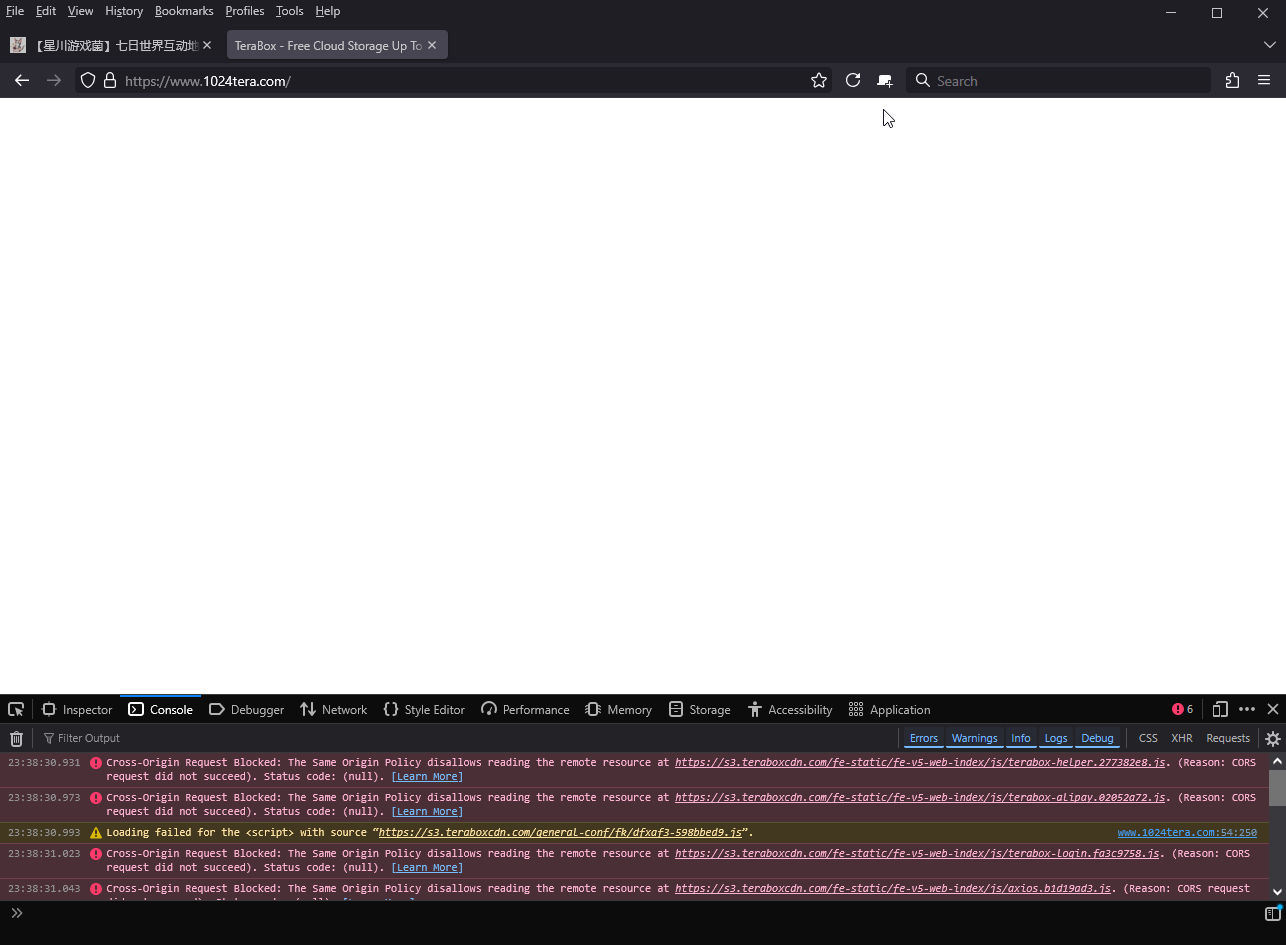Image resolution: width=1286 pixels, height=945 pixels.
Task: Click the Responsive Design Mode icon
Action: pos(1220,709)
